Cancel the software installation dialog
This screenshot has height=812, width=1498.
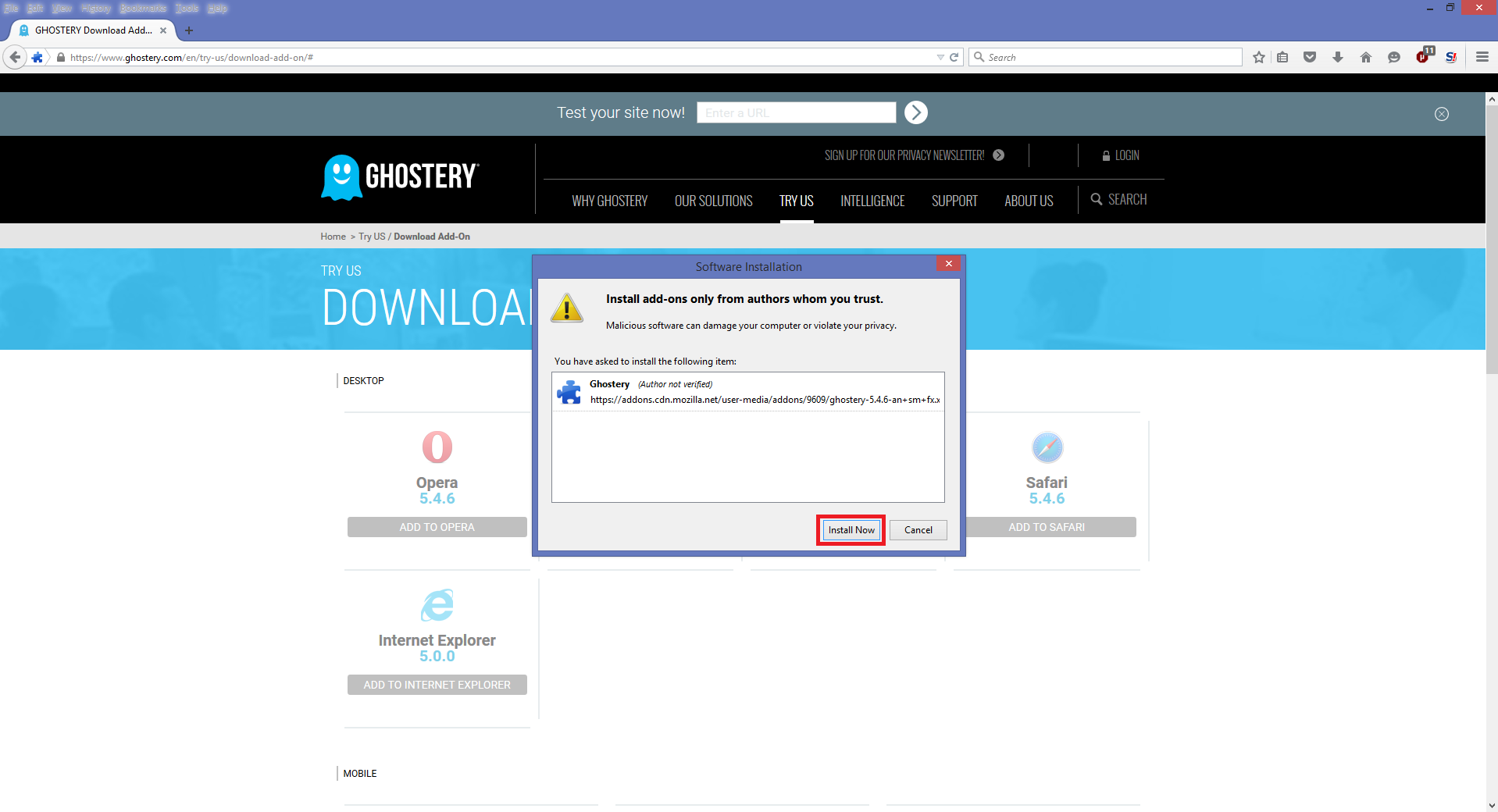[x=918, y=530]
